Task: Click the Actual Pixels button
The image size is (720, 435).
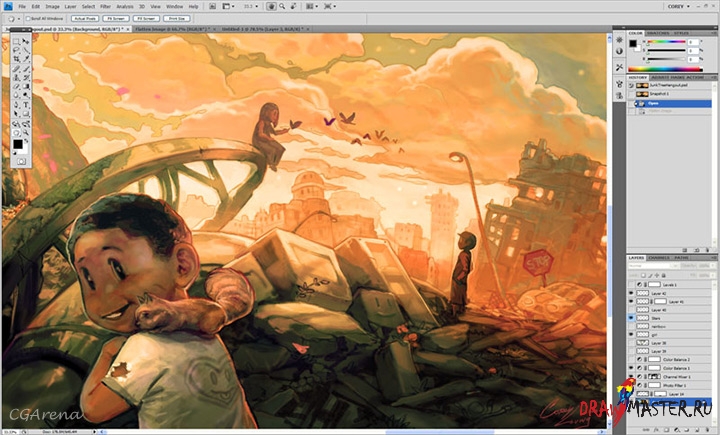Action: (x=85, y=18)
